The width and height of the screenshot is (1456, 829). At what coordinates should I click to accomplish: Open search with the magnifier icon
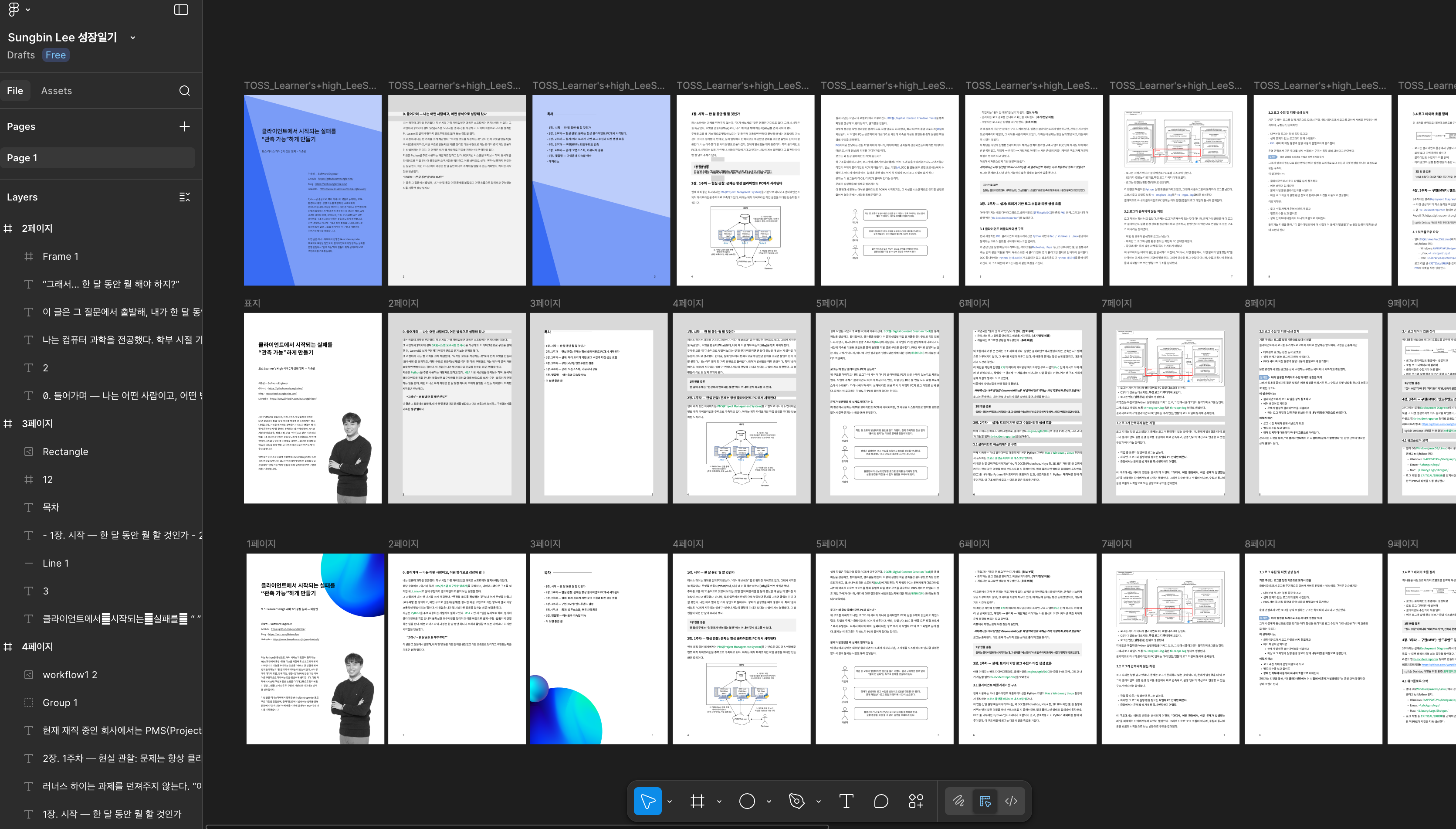(184, 91)
